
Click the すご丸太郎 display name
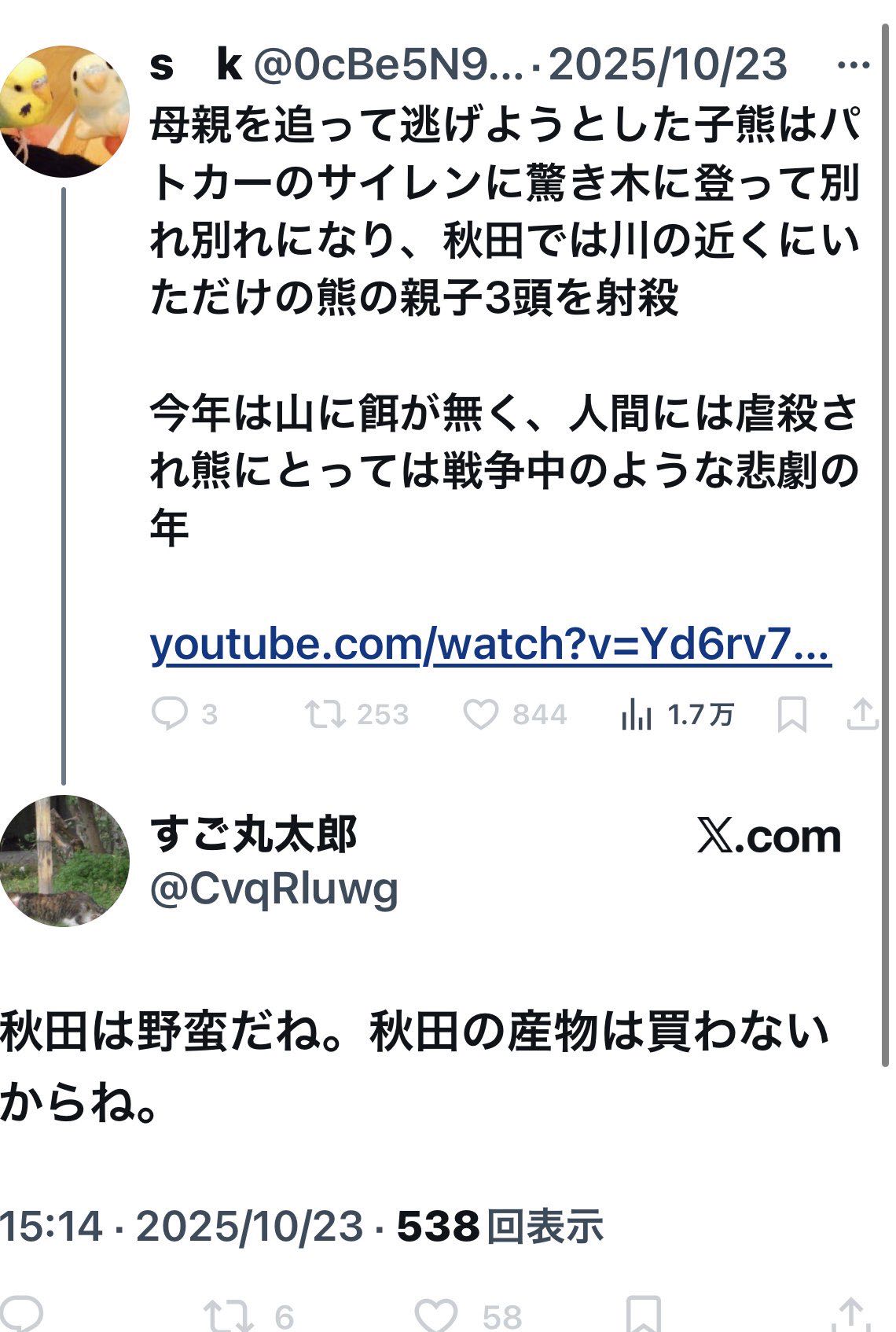click(253, 834)
